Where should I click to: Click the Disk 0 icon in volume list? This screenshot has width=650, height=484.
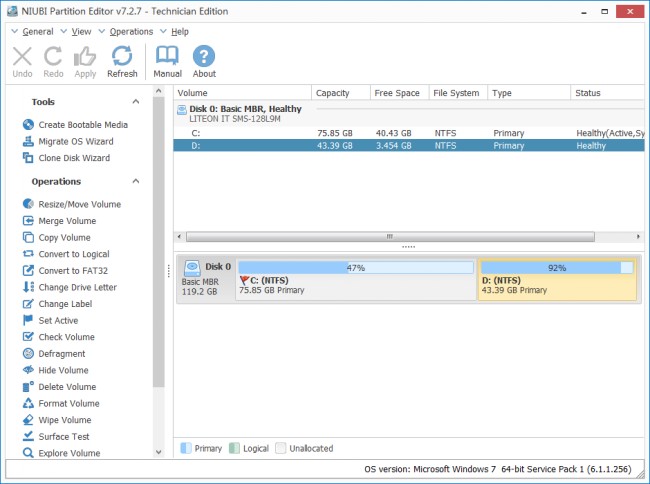(182, 110)
